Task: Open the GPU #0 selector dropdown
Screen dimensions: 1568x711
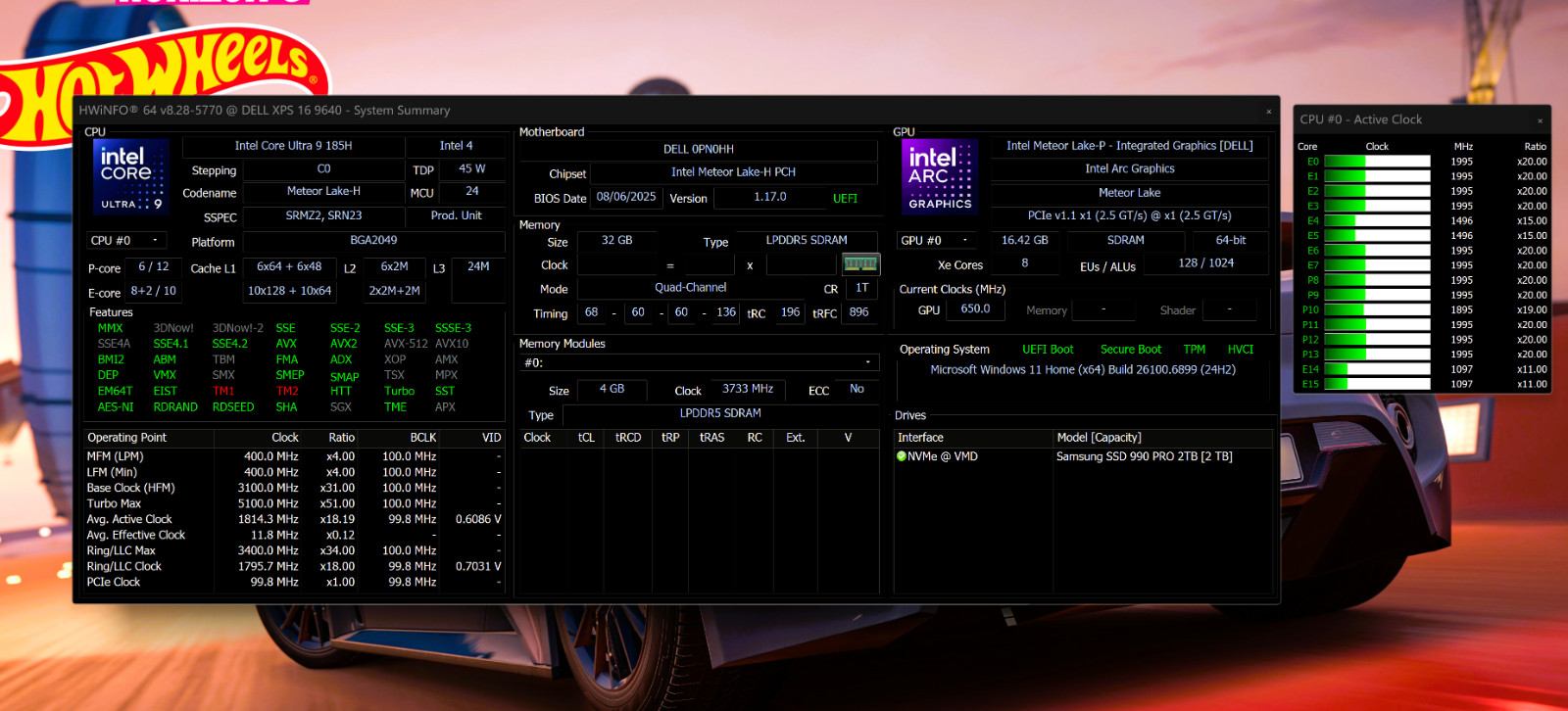Action: pos(938,240)
